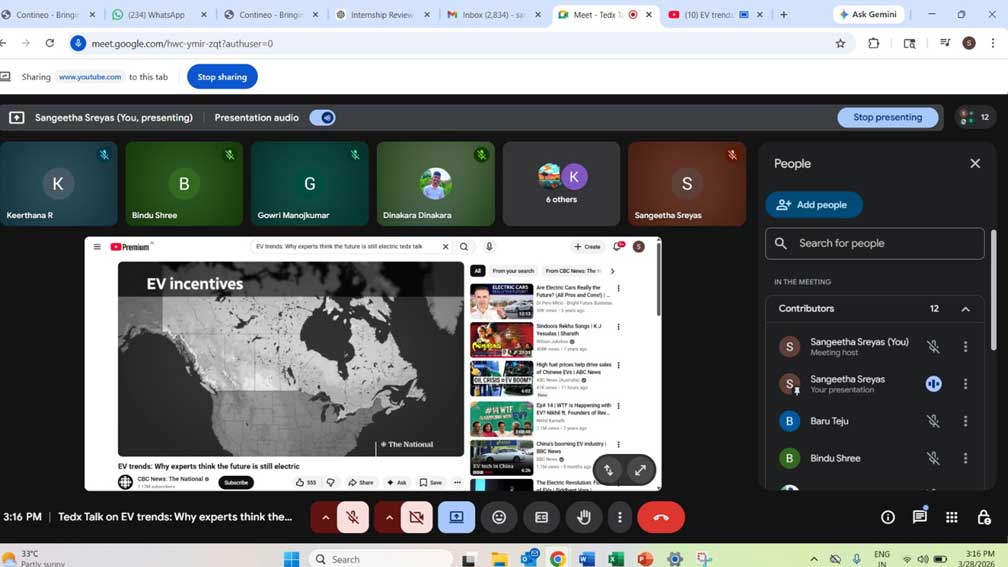Screen dimensions: 1008x567
Task: Click the leave call button
Action: pyautogui.click(x=660, y=517)
